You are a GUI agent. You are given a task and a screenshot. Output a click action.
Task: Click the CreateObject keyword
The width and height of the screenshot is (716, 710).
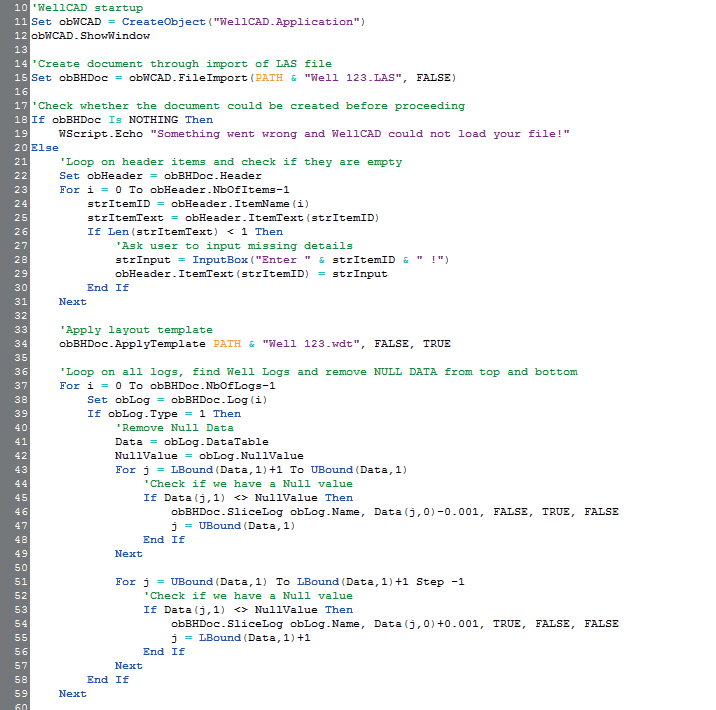[163, 22]
